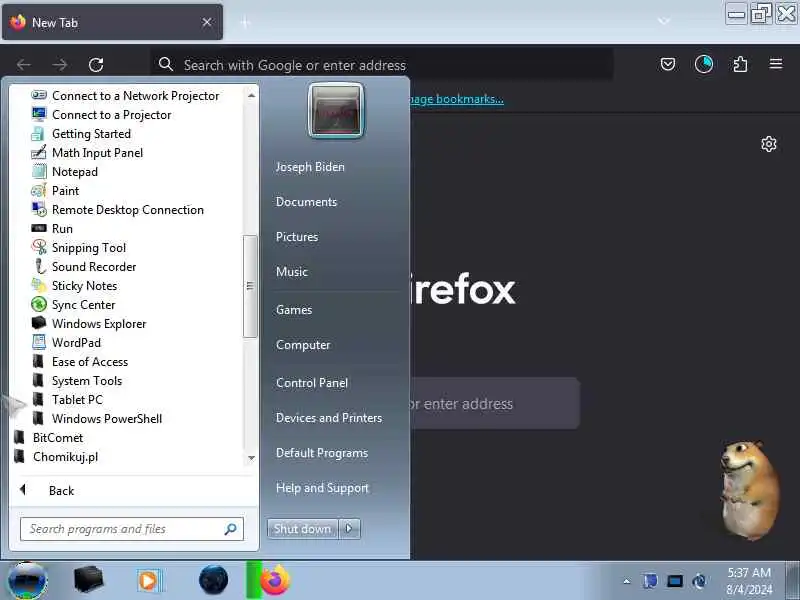Open Getting Started from the programs list

tap(82, 134)
